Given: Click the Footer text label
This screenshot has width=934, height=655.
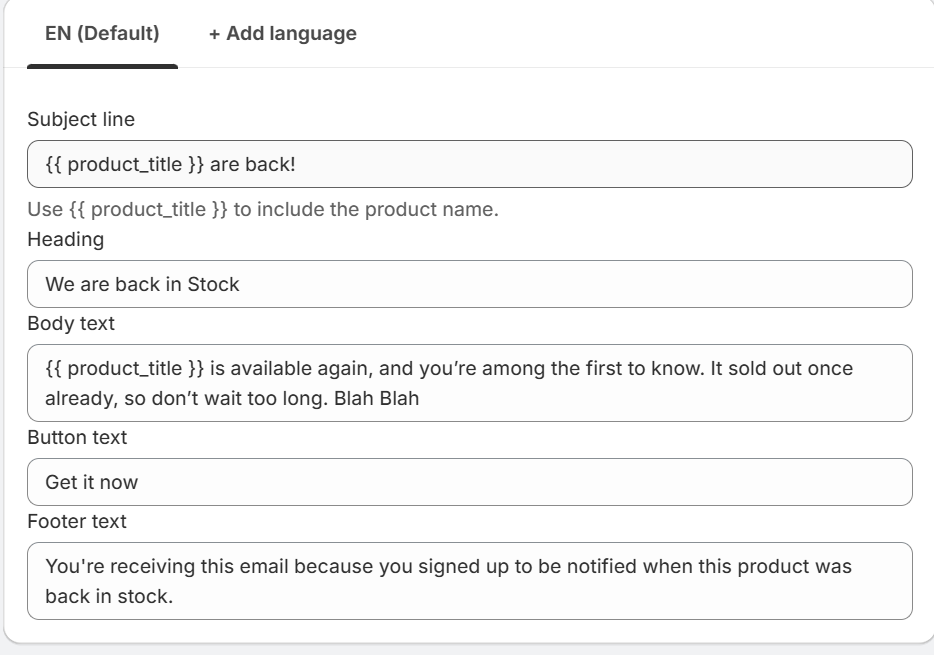Looking at the screenshot, I should pos(77,521).
